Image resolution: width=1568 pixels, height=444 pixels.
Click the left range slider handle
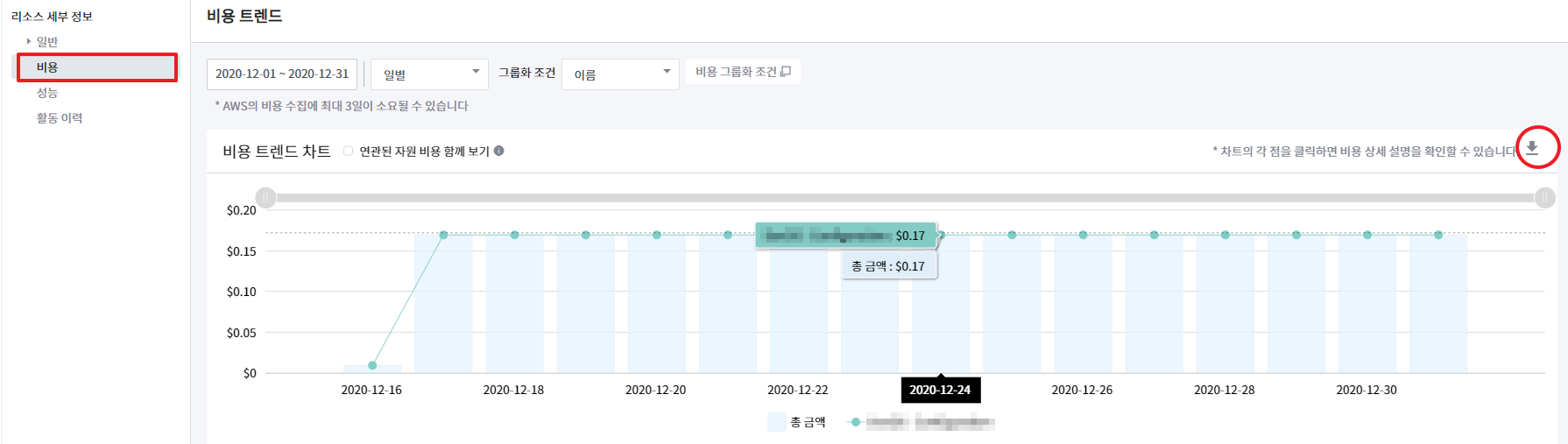tap(265, 198)
